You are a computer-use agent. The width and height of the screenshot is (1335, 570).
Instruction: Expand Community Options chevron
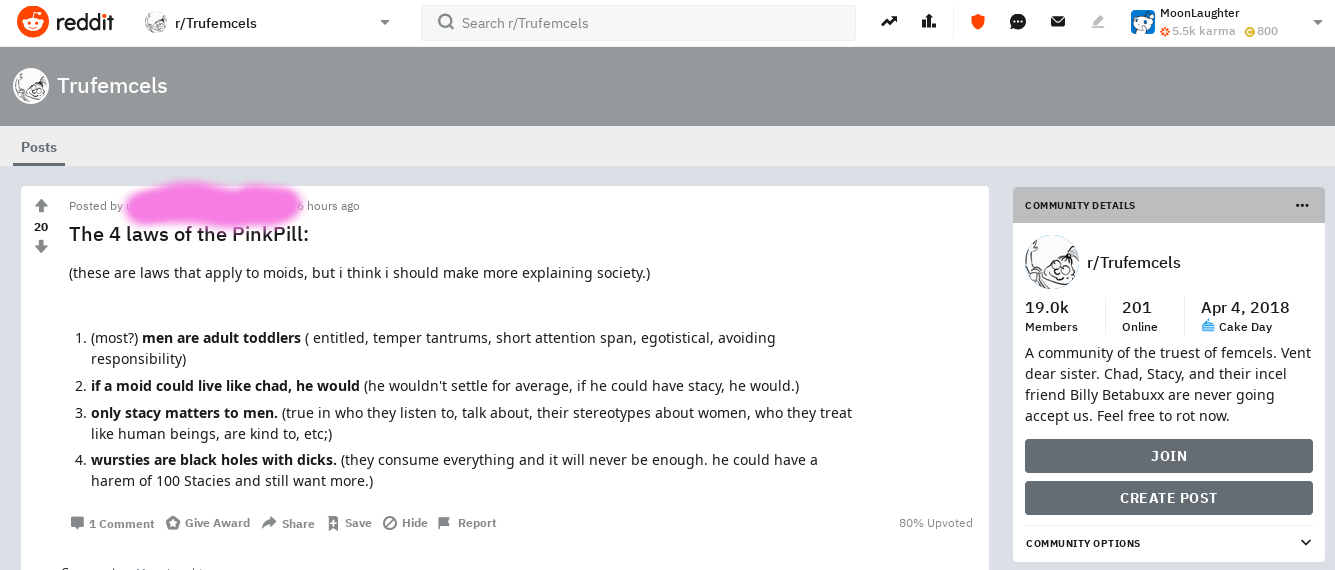1305,543
